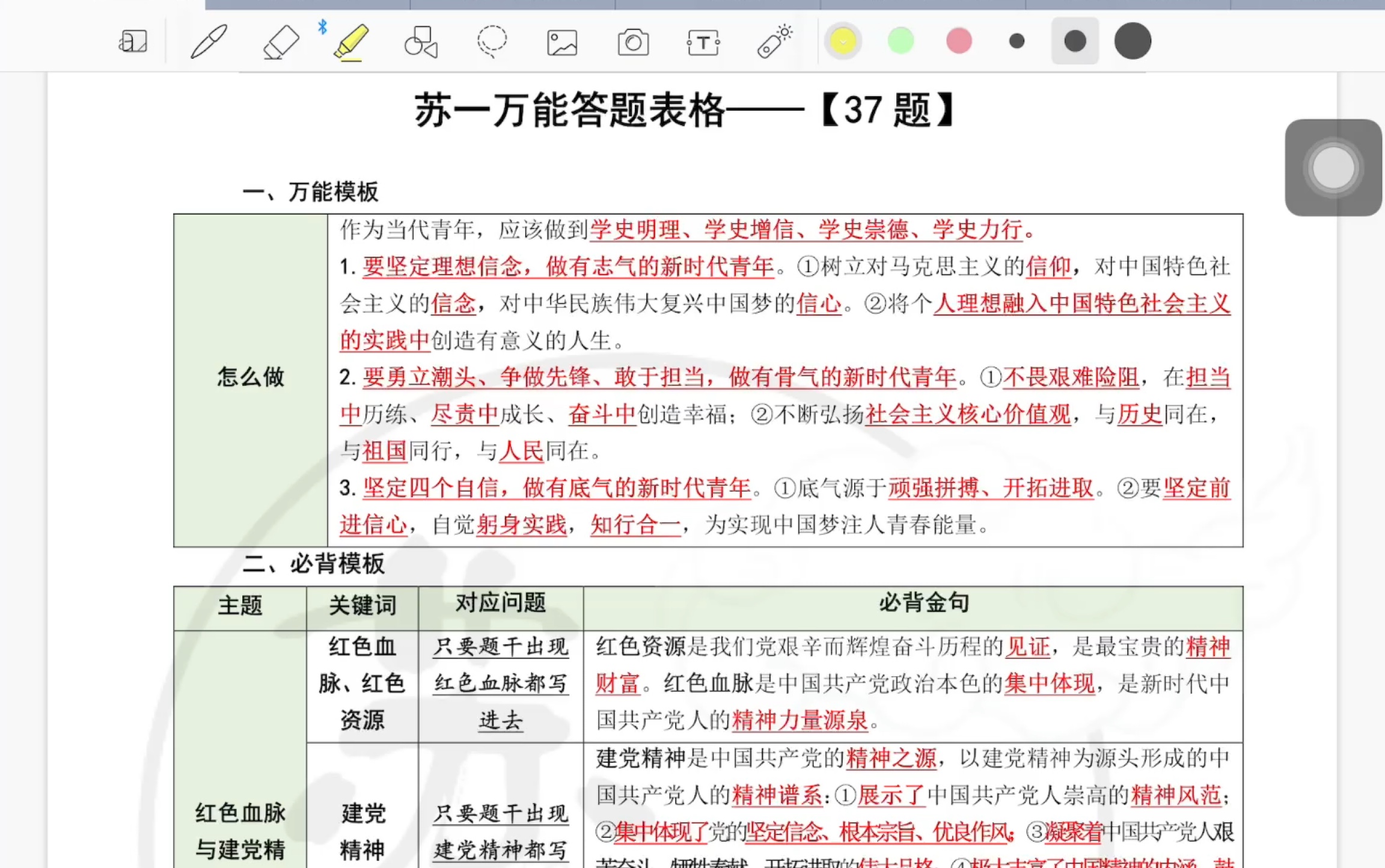Screen dimensions: 1385x868
Task: Click red text 社会主义核心价值观
Action: pos(968,414)
